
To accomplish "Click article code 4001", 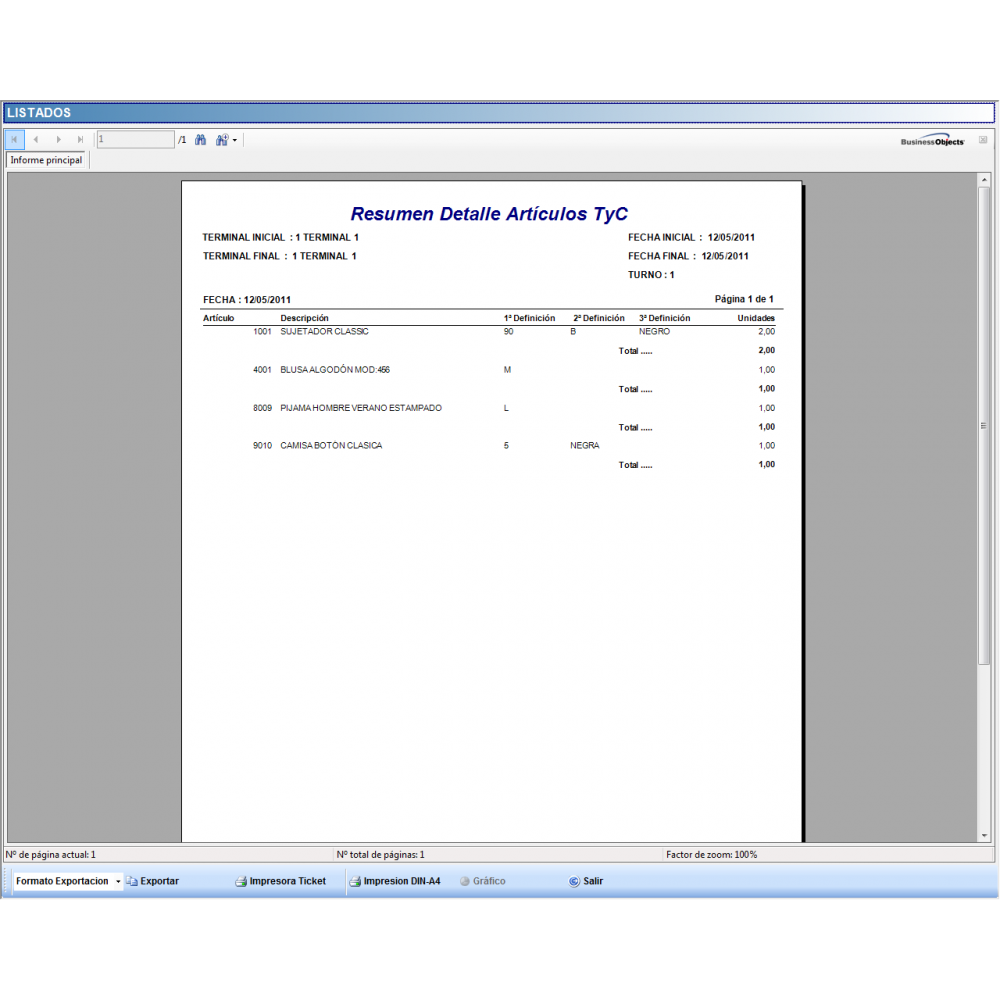I will (x=262, y=370).
